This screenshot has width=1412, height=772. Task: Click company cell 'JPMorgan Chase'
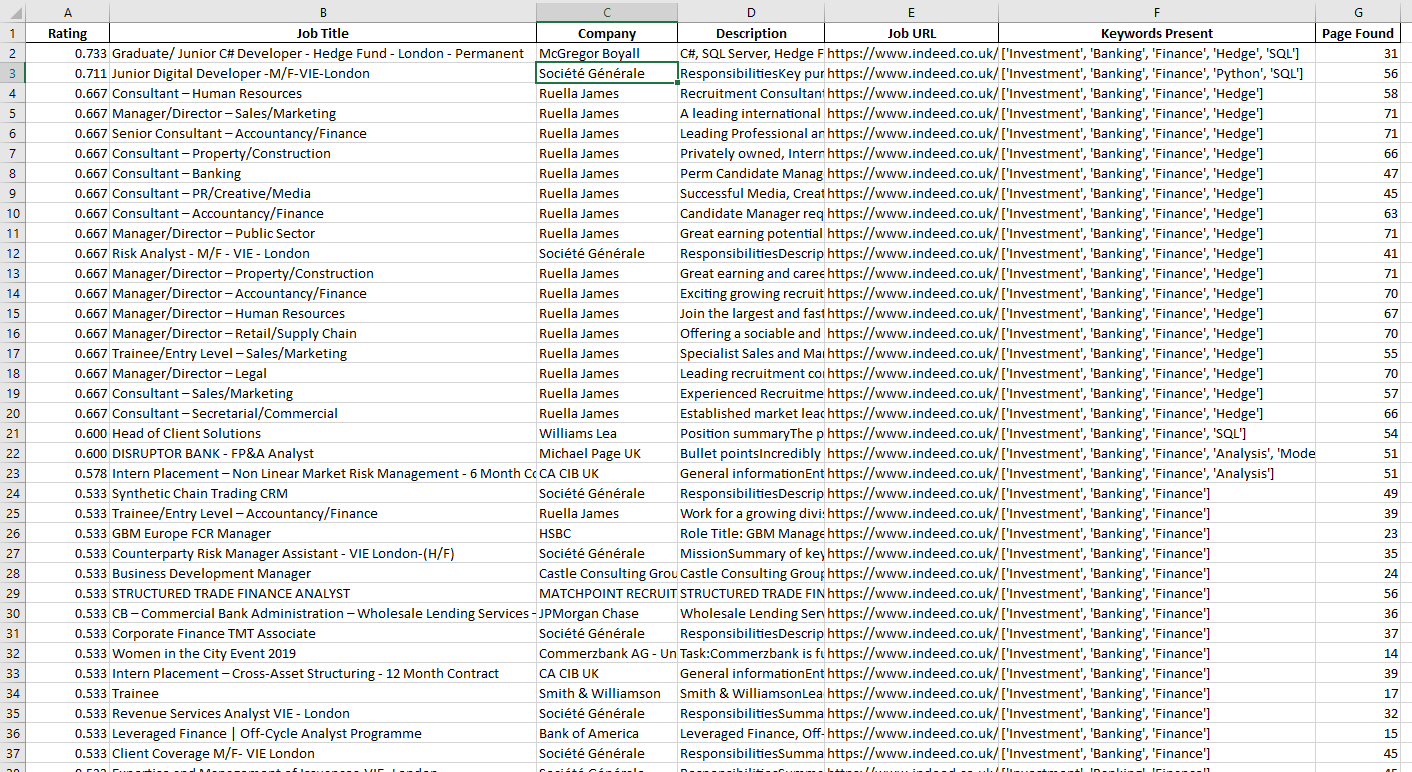(607, 613)
